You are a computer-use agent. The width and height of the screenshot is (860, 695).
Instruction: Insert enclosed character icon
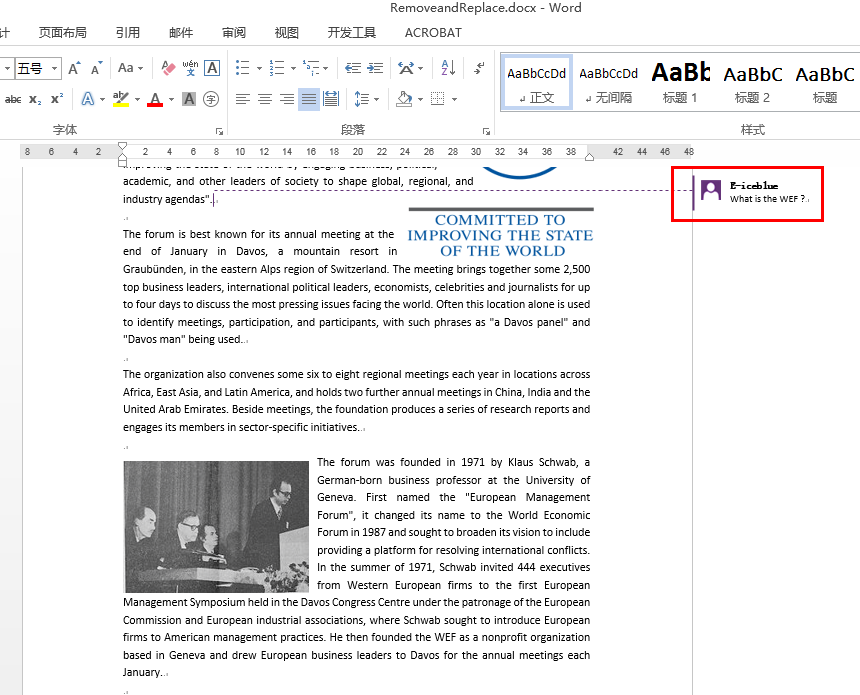pos(211,99)
